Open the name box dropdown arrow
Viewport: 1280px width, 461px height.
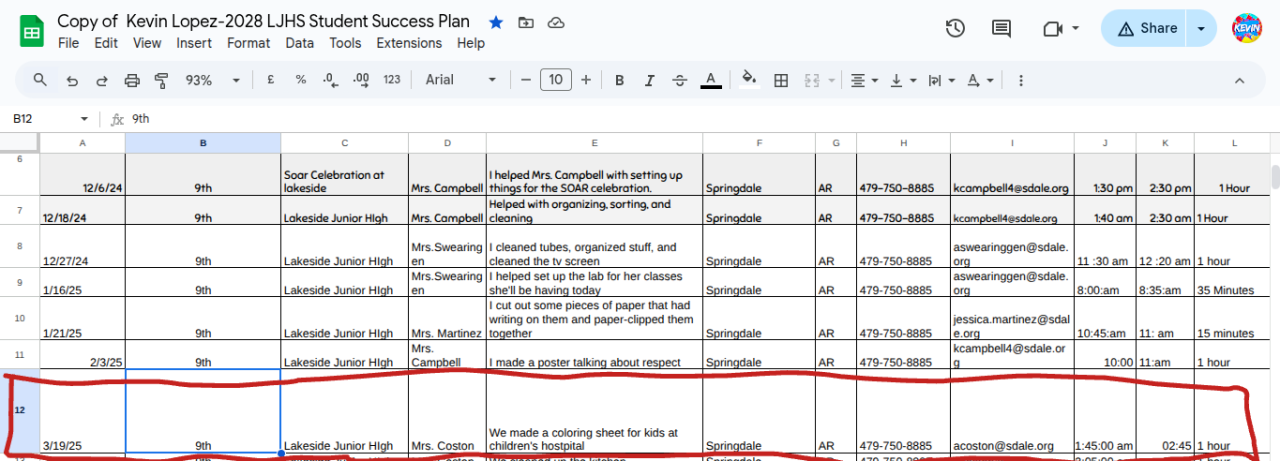[84, 119]
